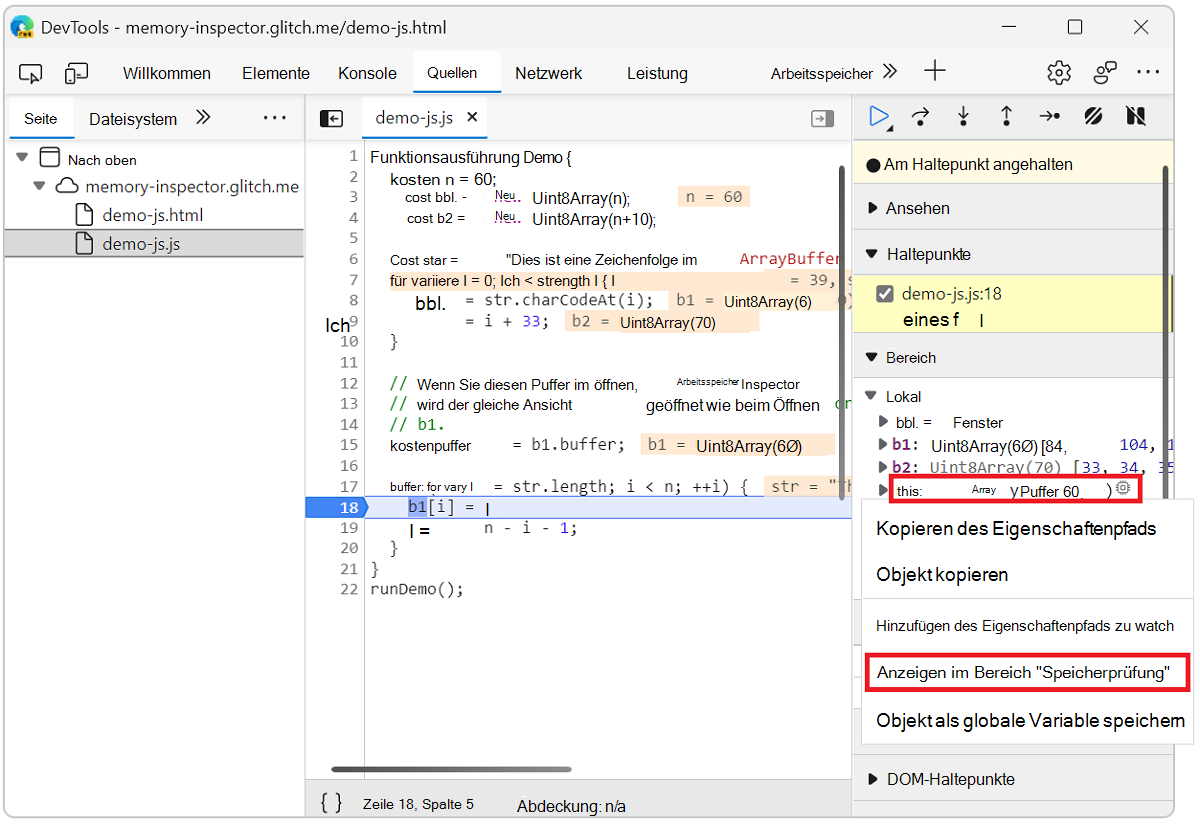This screenshot has height=824, width=1200.
Task: Deactivate all breakpoints with the toolbar icon
Action: tap(1092, 117)
